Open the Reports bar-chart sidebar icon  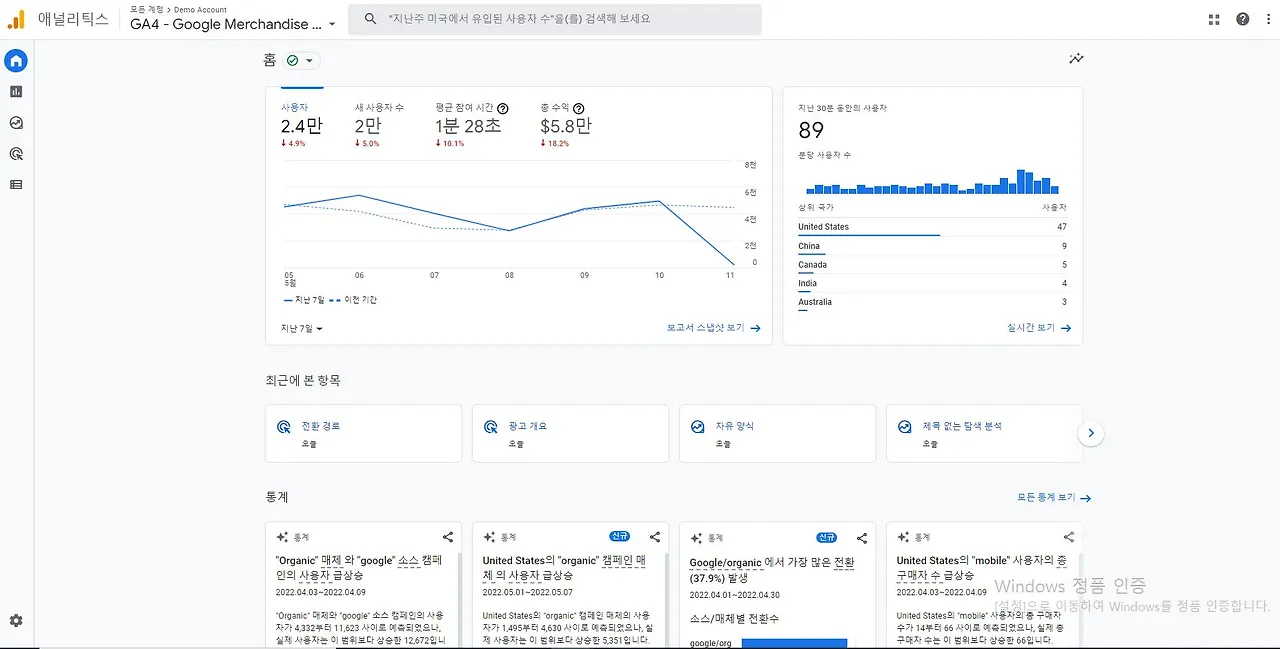click(x=15, y=92)
